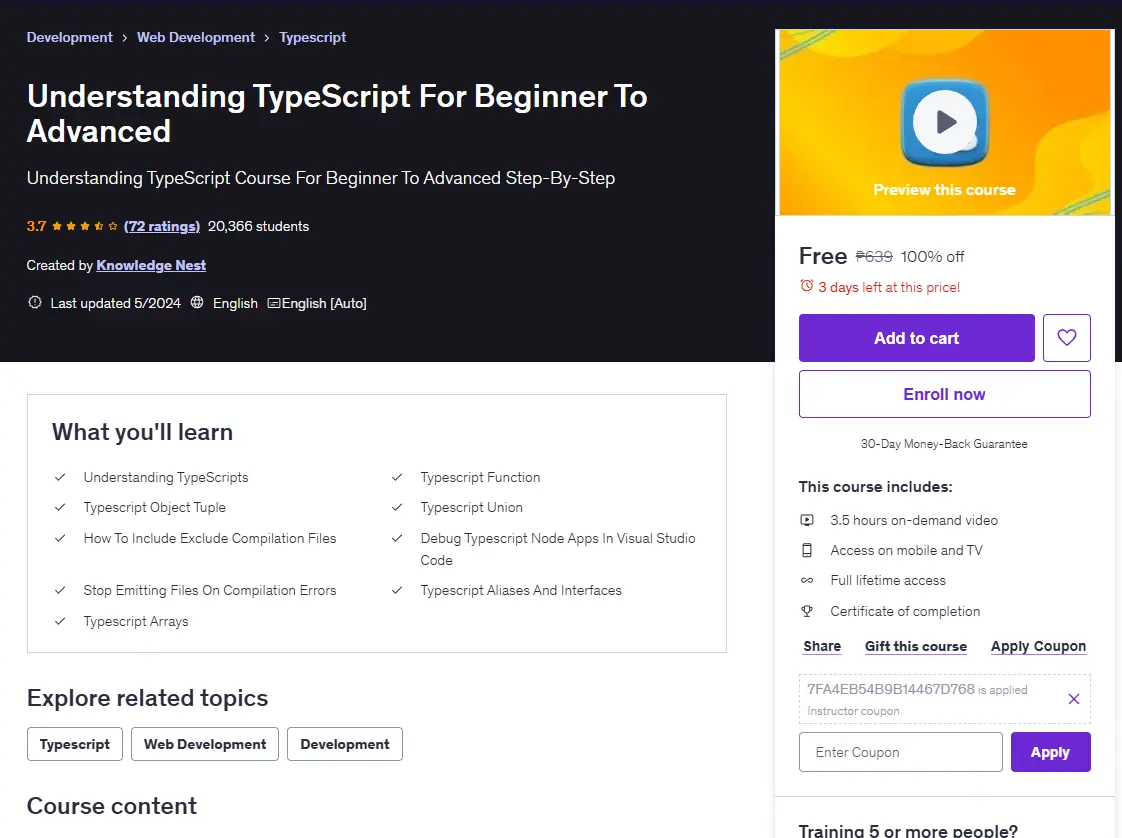The image size is (1122, 838).
Task: Click the strikethrough ₱639 original price
Action: click(874, 256)
